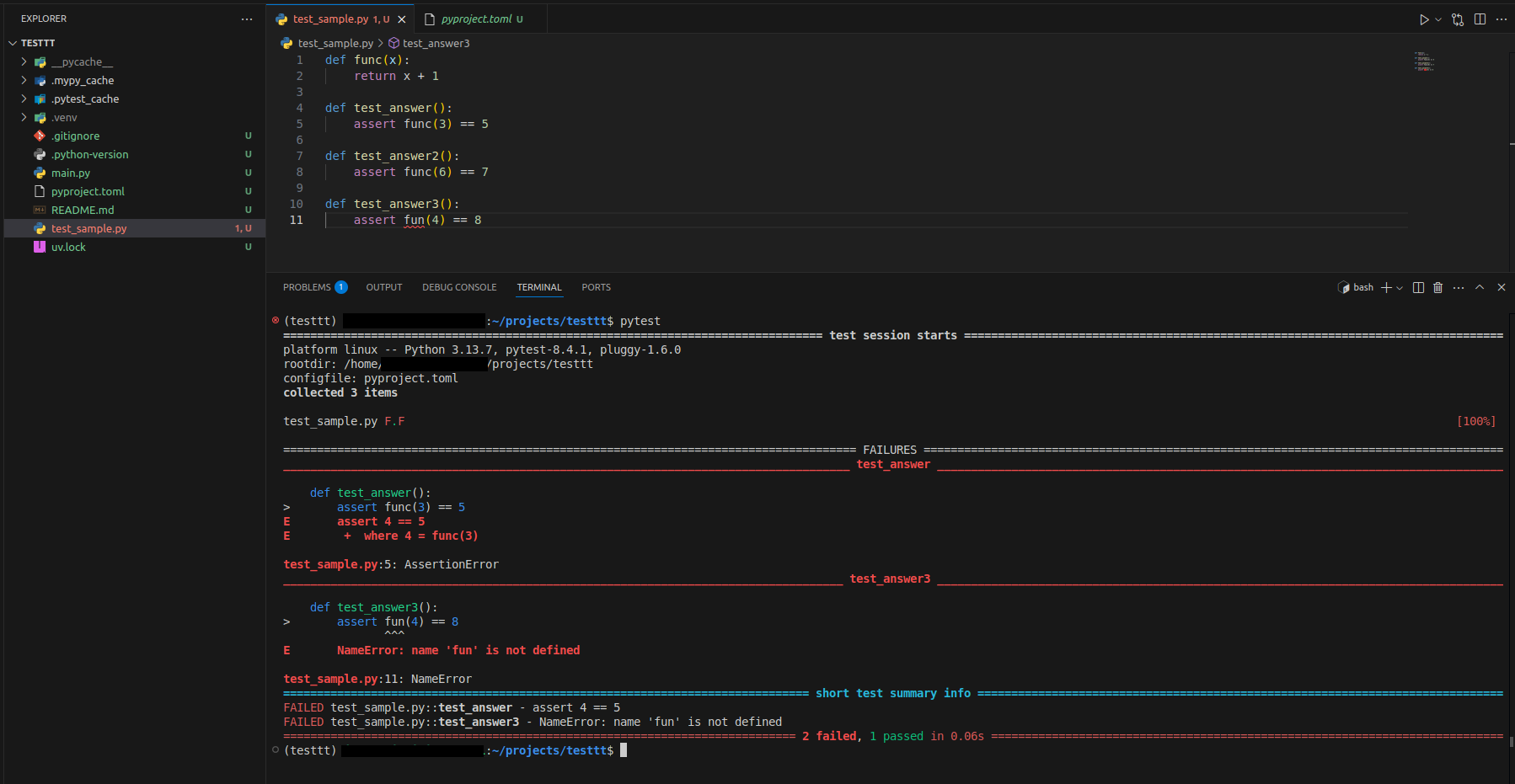Image resolution: width=1515 pixels, height=784 pixels.
Task: Click the README.md markdown file icon
Action: pos(40,210)
